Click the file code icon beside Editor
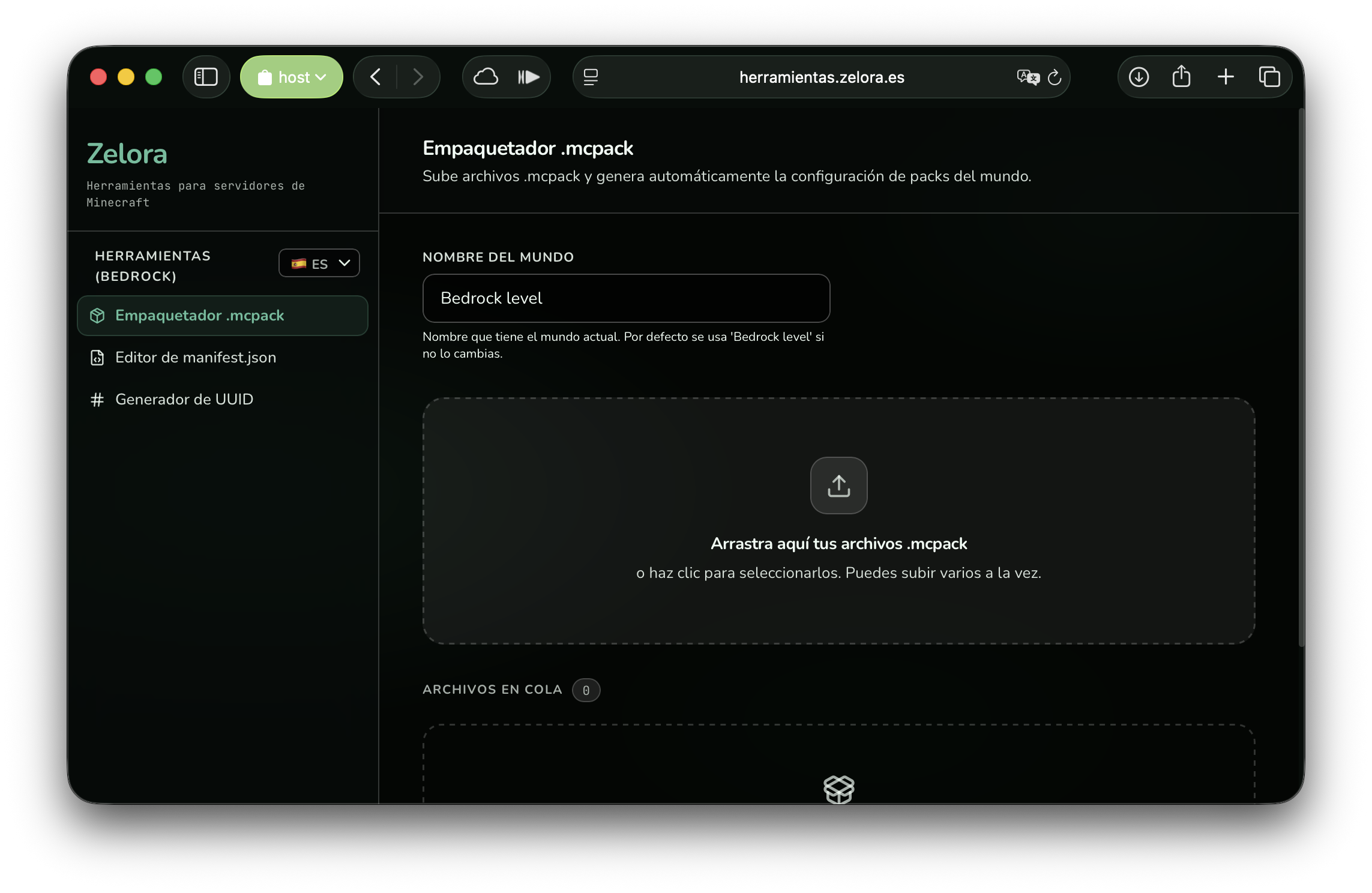 point(97,358)
